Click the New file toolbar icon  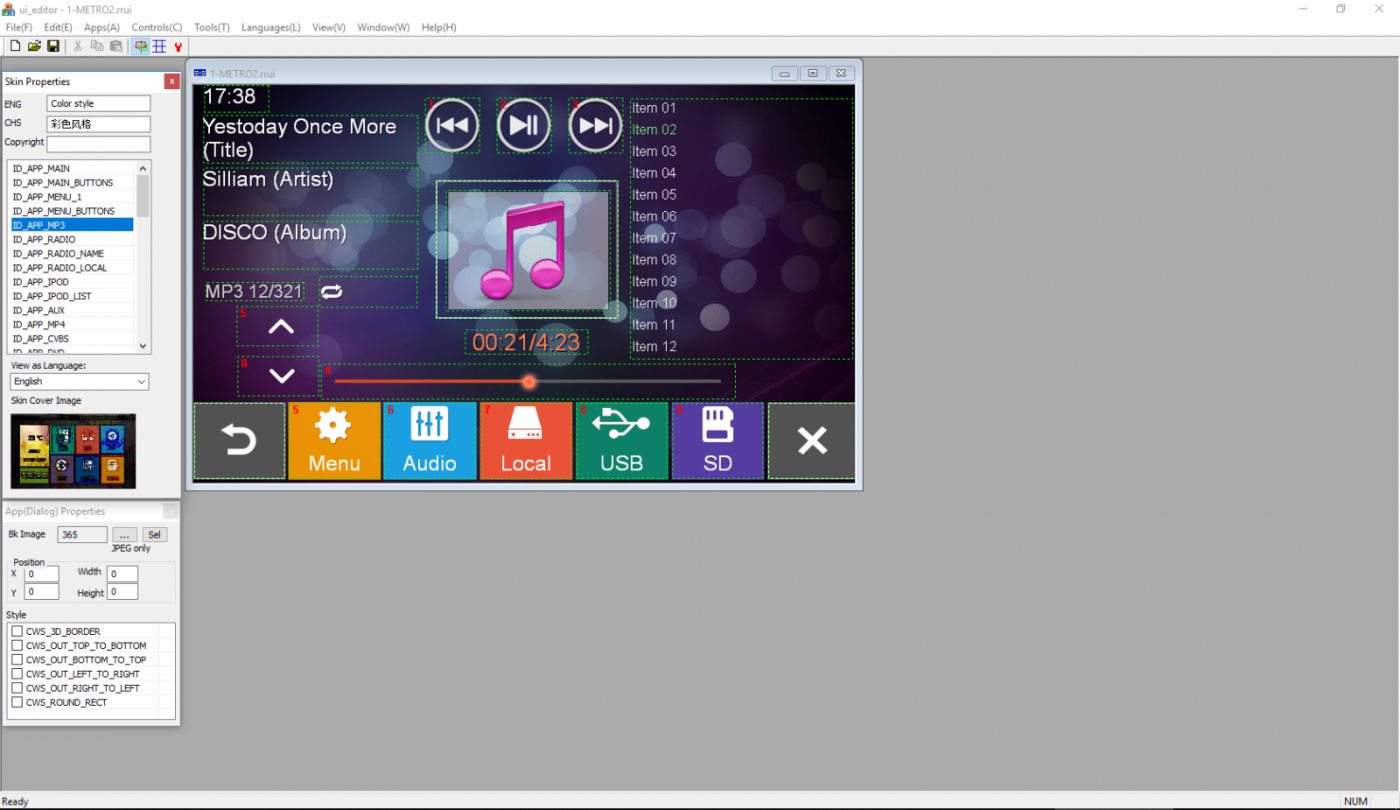pos(15,46)
